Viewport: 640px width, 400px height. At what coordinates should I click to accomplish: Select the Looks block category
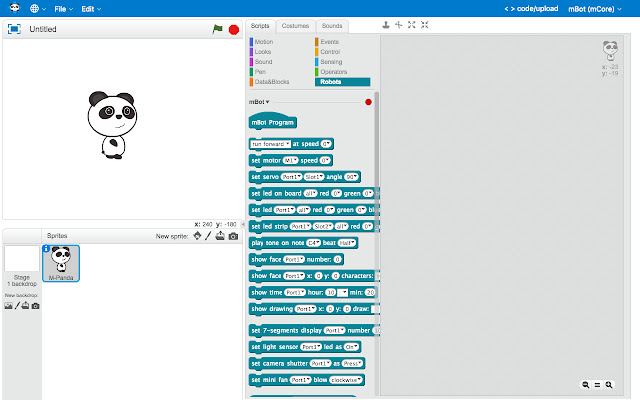tap(260, 52)
